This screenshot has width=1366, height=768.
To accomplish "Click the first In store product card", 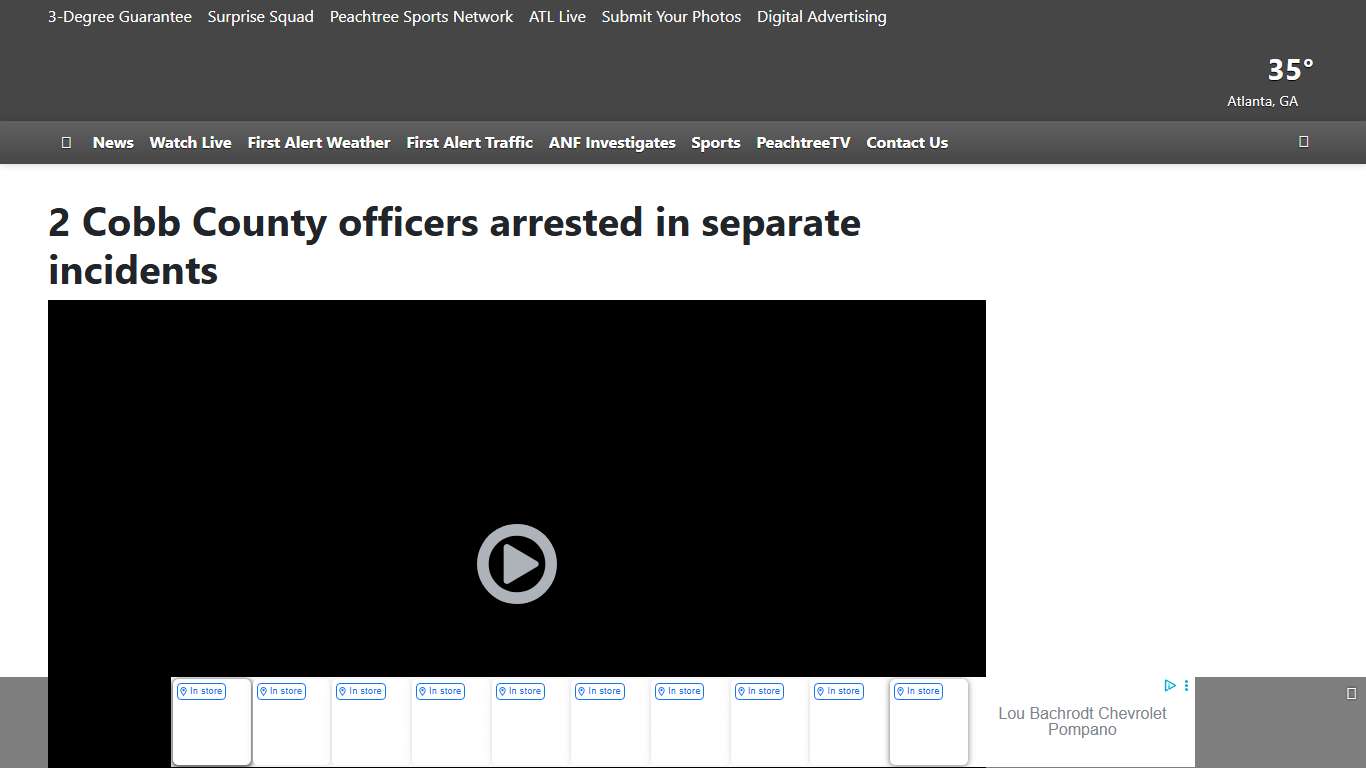I will (x=211, y=722).
